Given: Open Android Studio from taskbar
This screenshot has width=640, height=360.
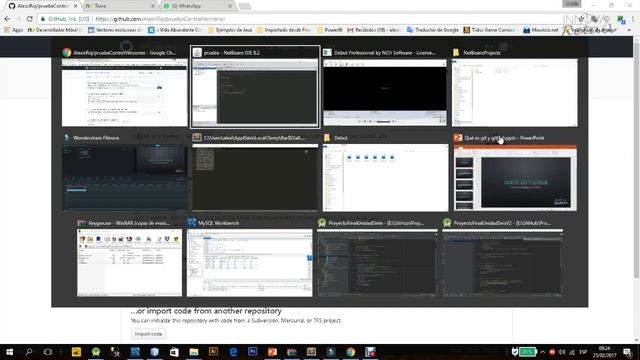Looking at the screenshot, I should (x=96, y=352).
